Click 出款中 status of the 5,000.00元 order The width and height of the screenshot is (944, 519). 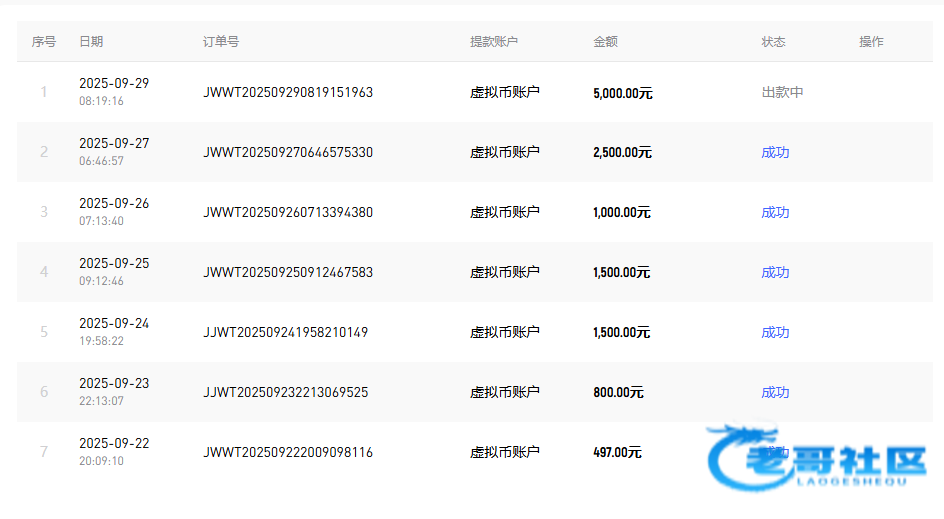click(782, 92)
